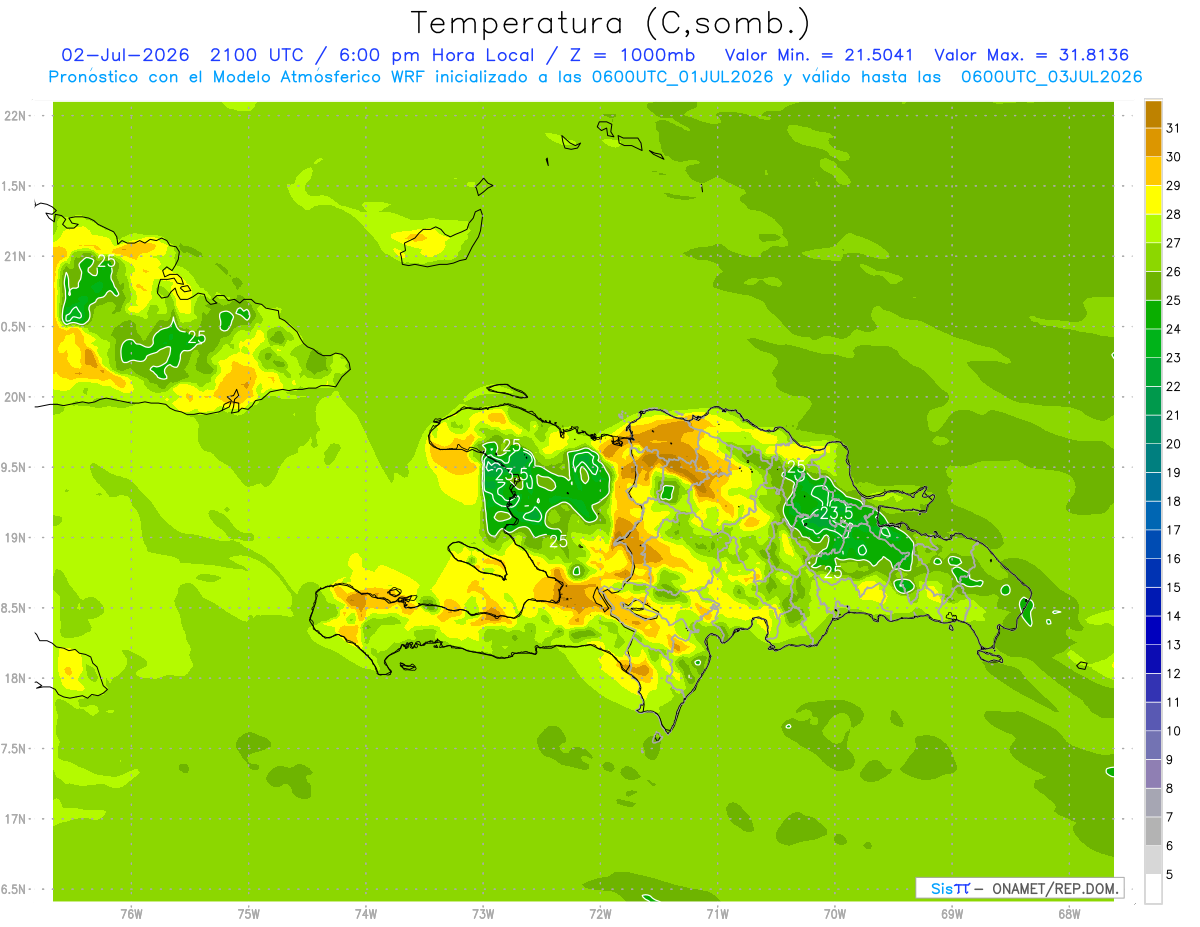Pick the green swatch between 23 and 24

tap(1153, 343)
